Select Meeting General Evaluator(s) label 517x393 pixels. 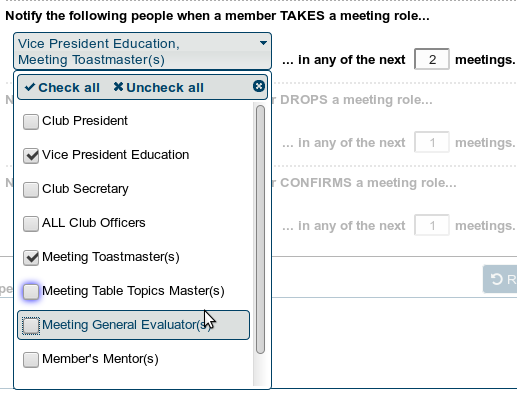point(127,325)
